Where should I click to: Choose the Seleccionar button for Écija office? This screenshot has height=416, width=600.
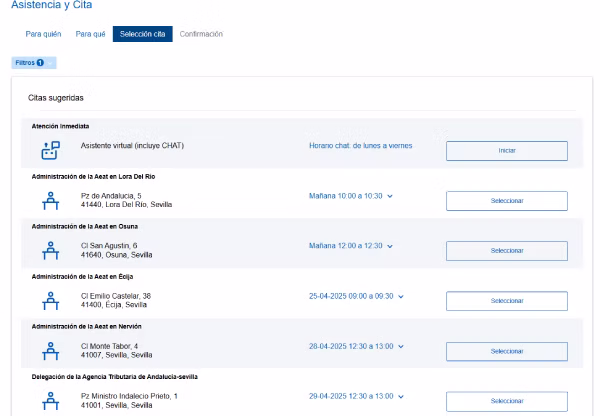(x=506, y=301)
